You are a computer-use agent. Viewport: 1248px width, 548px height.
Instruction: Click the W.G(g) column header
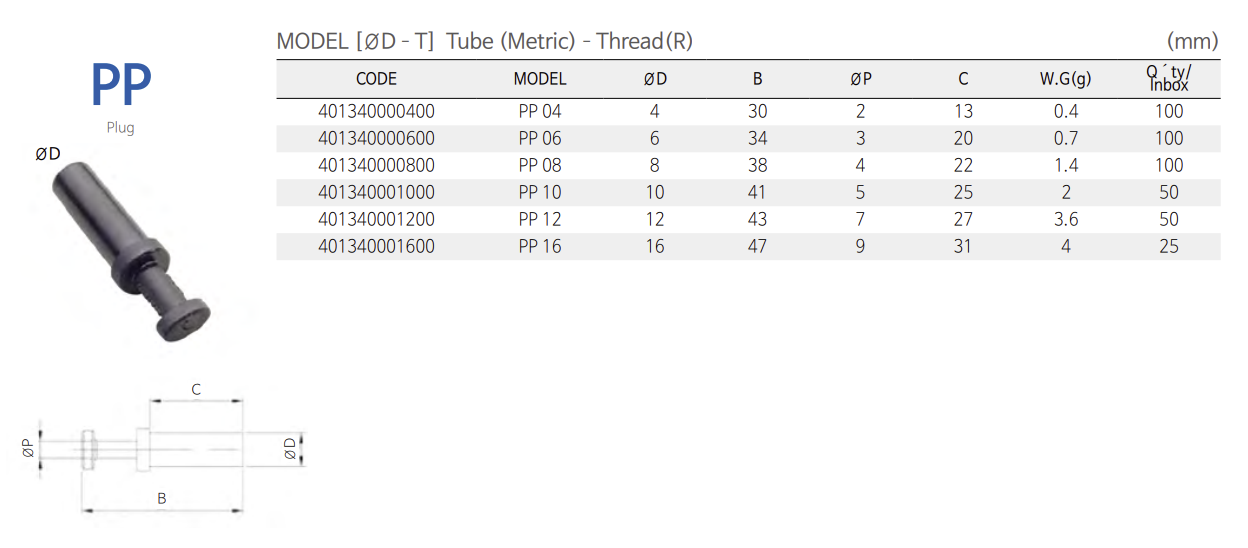1065,79
